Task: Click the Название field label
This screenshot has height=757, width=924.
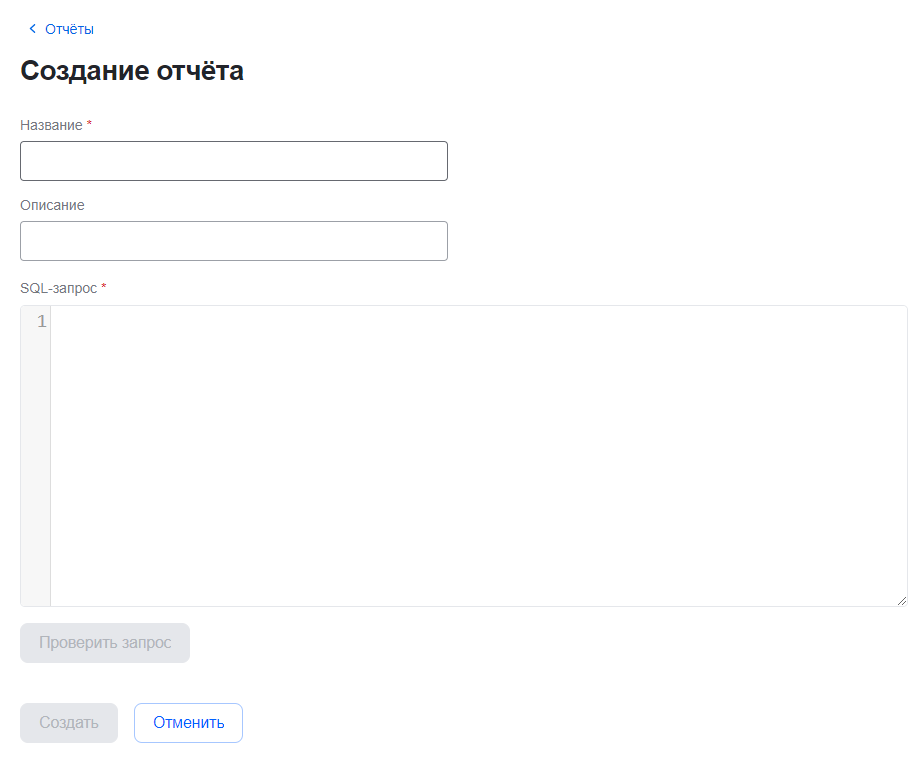Action: tap(51, 125)
